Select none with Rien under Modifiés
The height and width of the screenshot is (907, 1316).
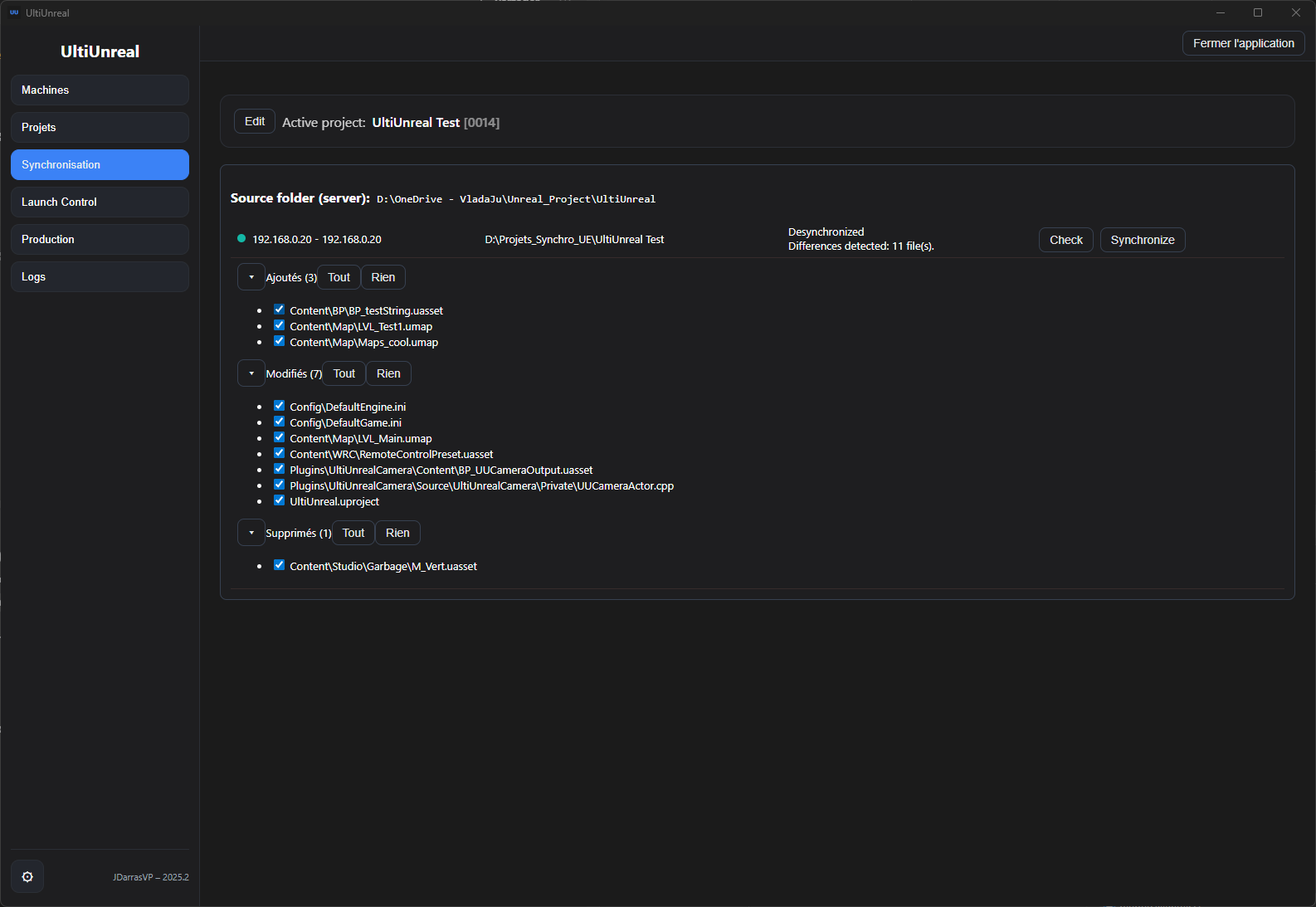tap(388, 373)
